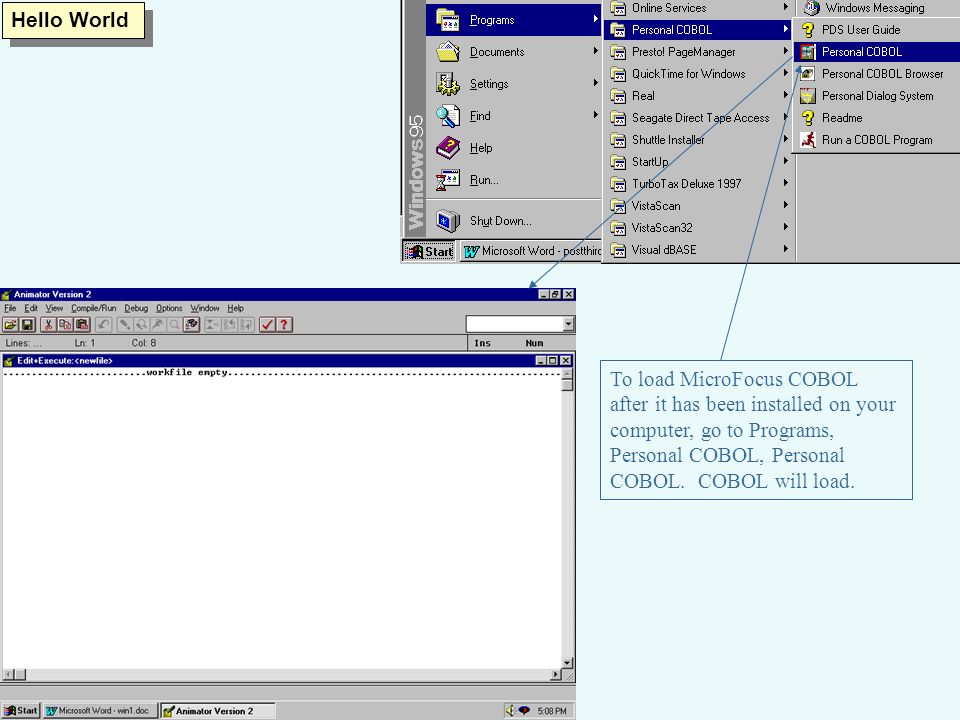Click the Run a COBOL Program runner icon
Viewport: 960px width, 720px height.
[x=808, y=140]
